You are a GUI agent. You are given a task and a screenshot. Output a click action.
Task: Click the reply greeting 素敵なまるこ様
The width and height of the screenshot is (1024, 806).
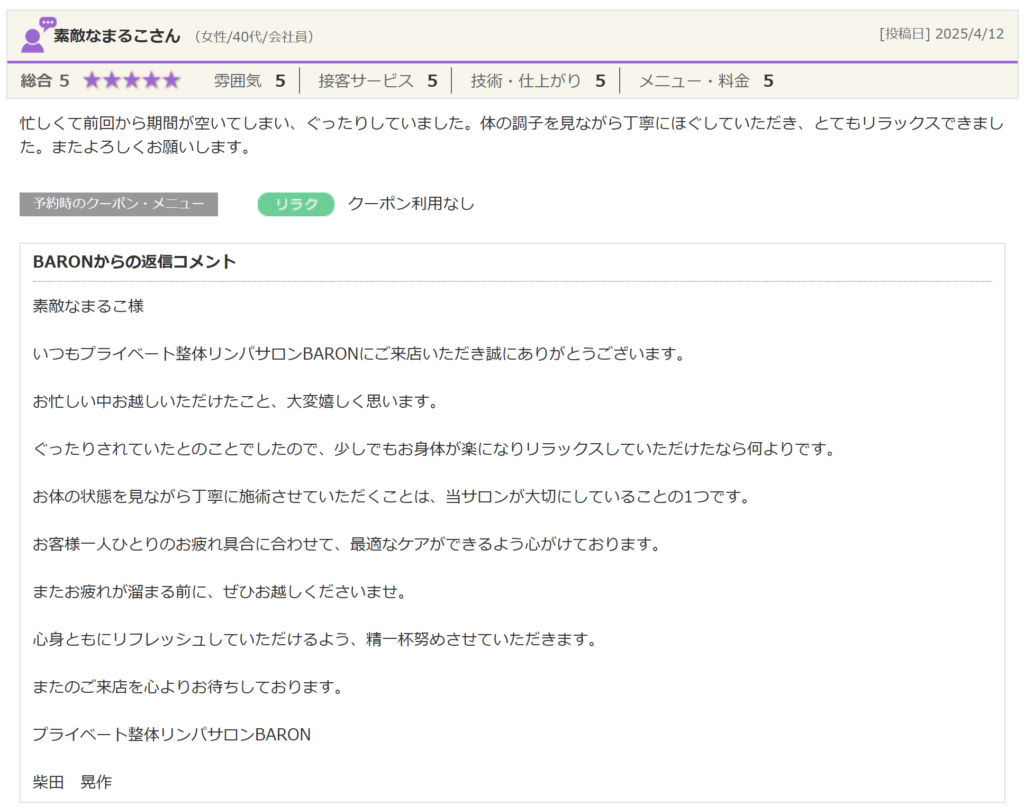pos(88,306)
